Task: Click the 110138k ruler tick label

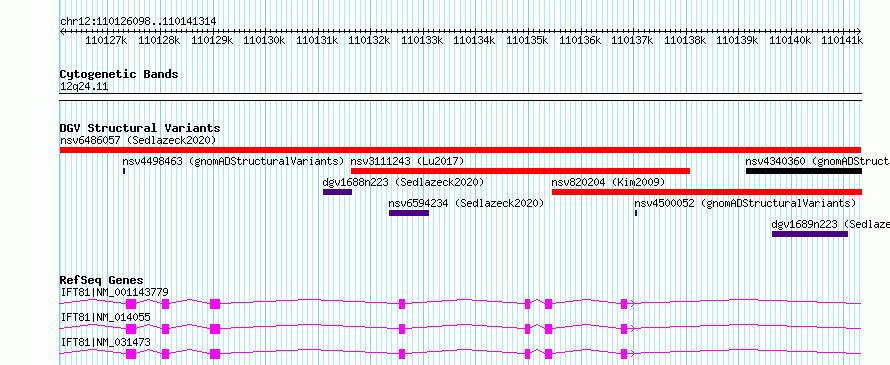Action: (x=686, y=41)
